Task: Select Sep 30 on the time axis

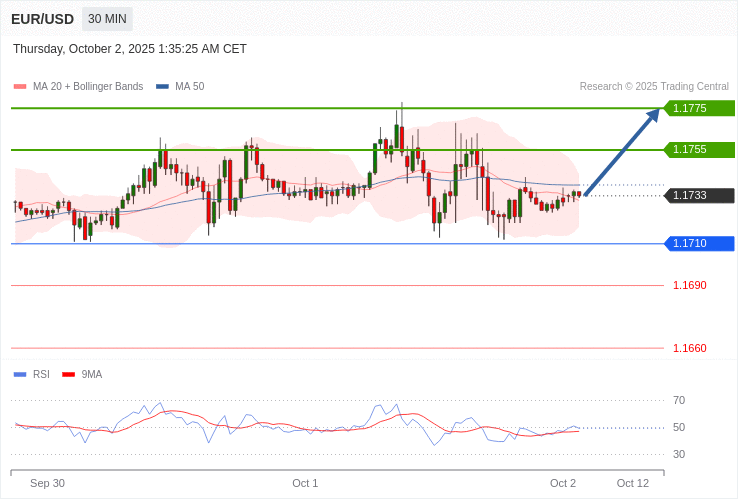Action: (x=47, y=483)
